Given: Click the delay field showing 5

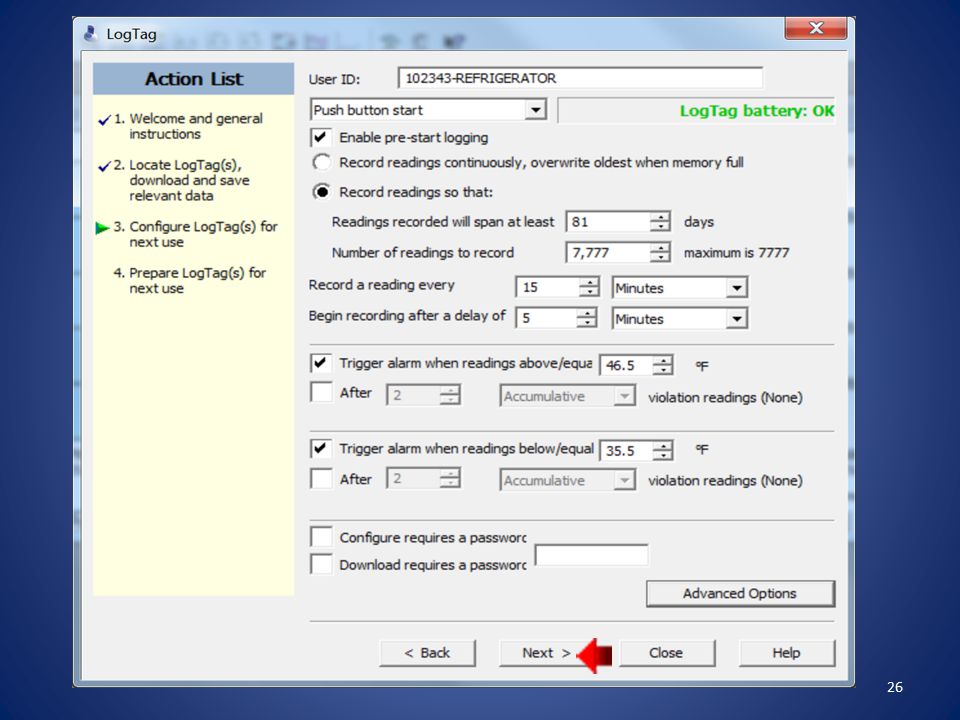Looking at the screenshot, I should point(546,318).
